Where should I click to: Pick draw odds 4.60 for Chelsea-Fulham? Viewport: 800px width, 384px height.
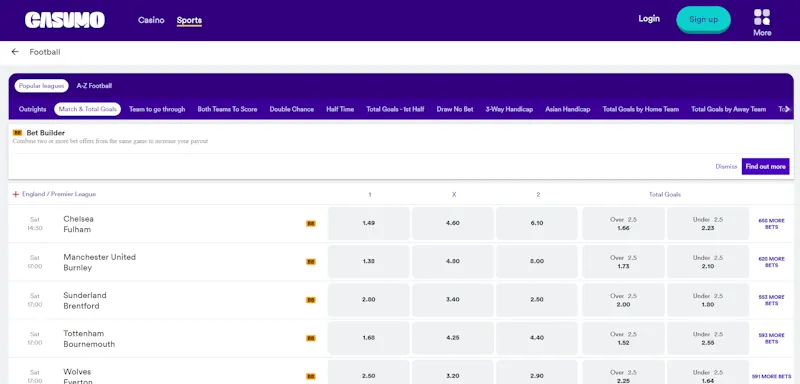pos(453,223)
